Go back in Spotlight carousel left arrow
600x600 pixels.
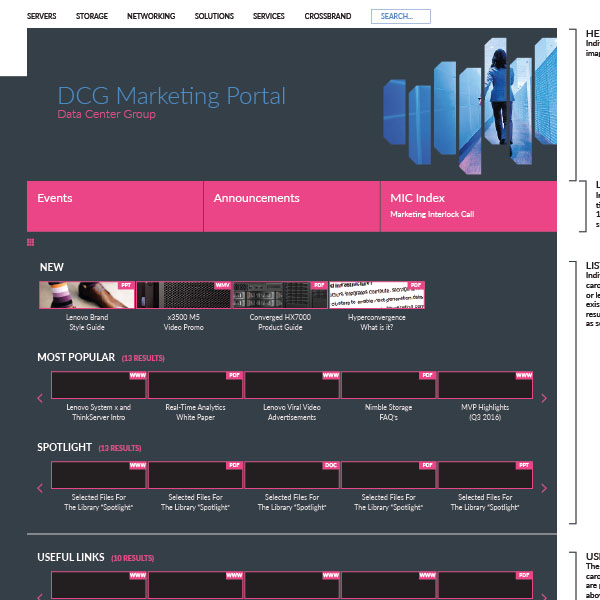click(x=40, y=488)
